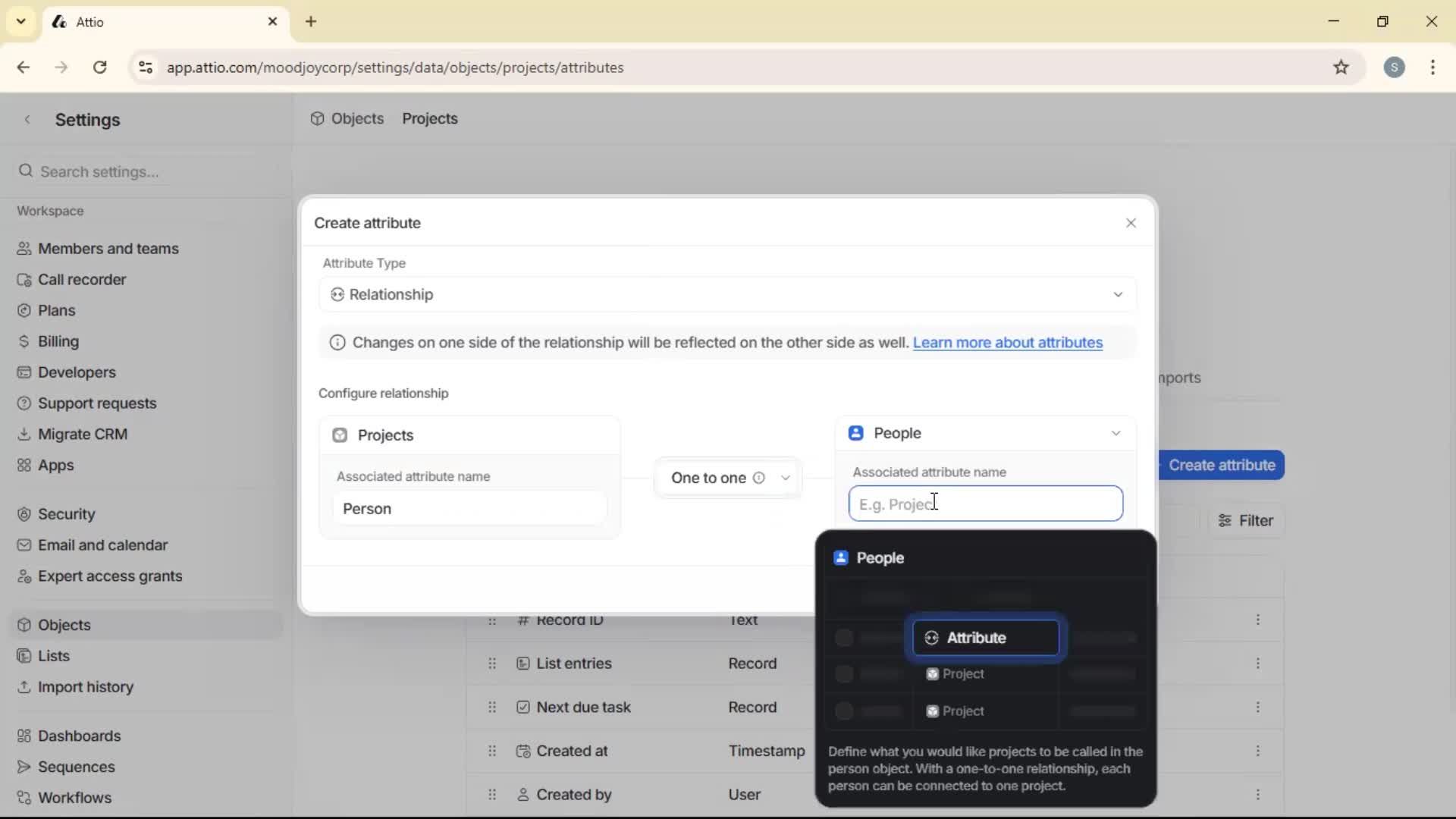
Task: Check the Next due task checkbox icon
Action: 523,706
